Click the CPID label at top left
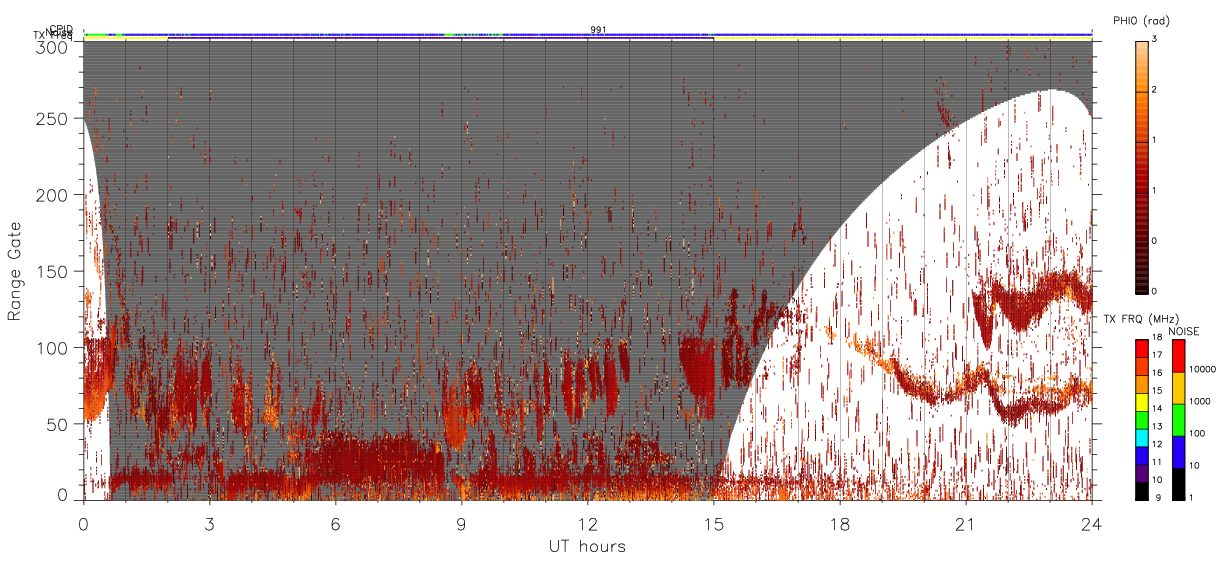The height and width of the screenshot is (567, 1228). coord(61,29)
